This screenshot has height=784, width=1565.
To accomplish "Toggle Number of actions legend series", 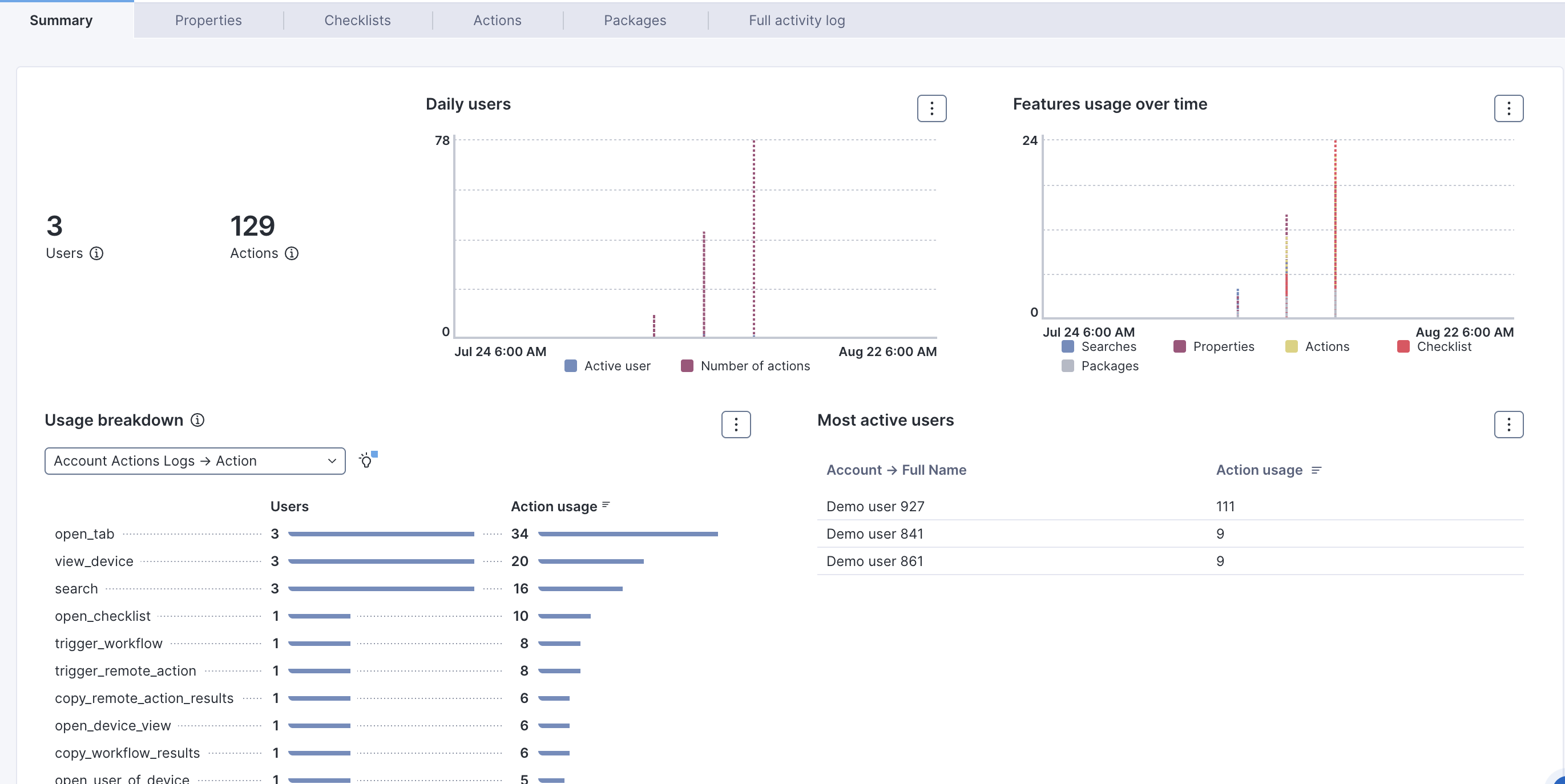I will tap(746, 366).
